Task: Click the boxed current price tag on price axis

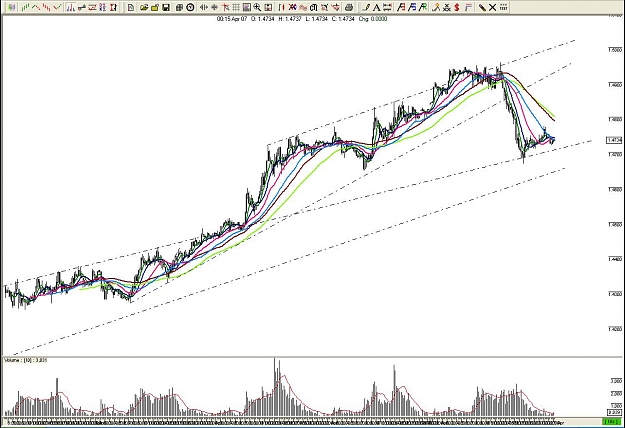Action: [614, 140]
